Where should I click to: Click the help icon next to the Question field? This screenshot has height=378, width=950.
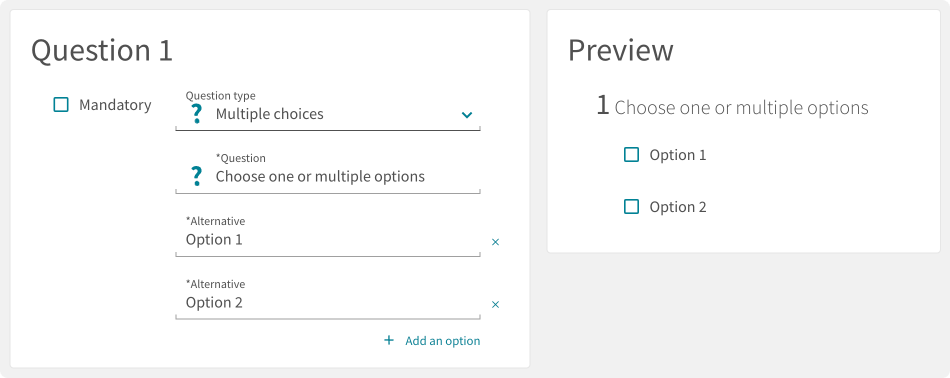click(196, 176)
